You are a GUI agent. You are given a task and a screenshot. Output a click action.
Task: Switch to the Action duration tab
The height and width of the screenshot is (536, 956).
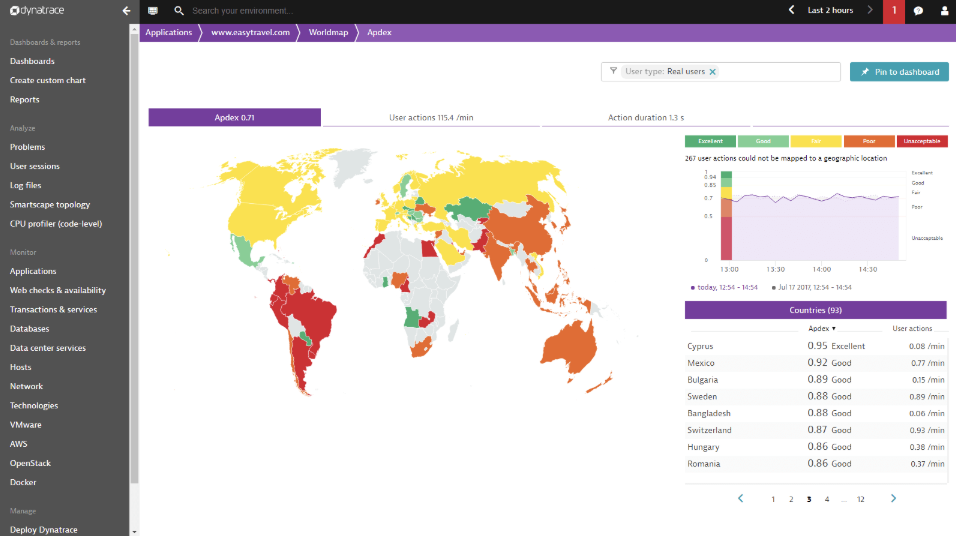[646, 118]
